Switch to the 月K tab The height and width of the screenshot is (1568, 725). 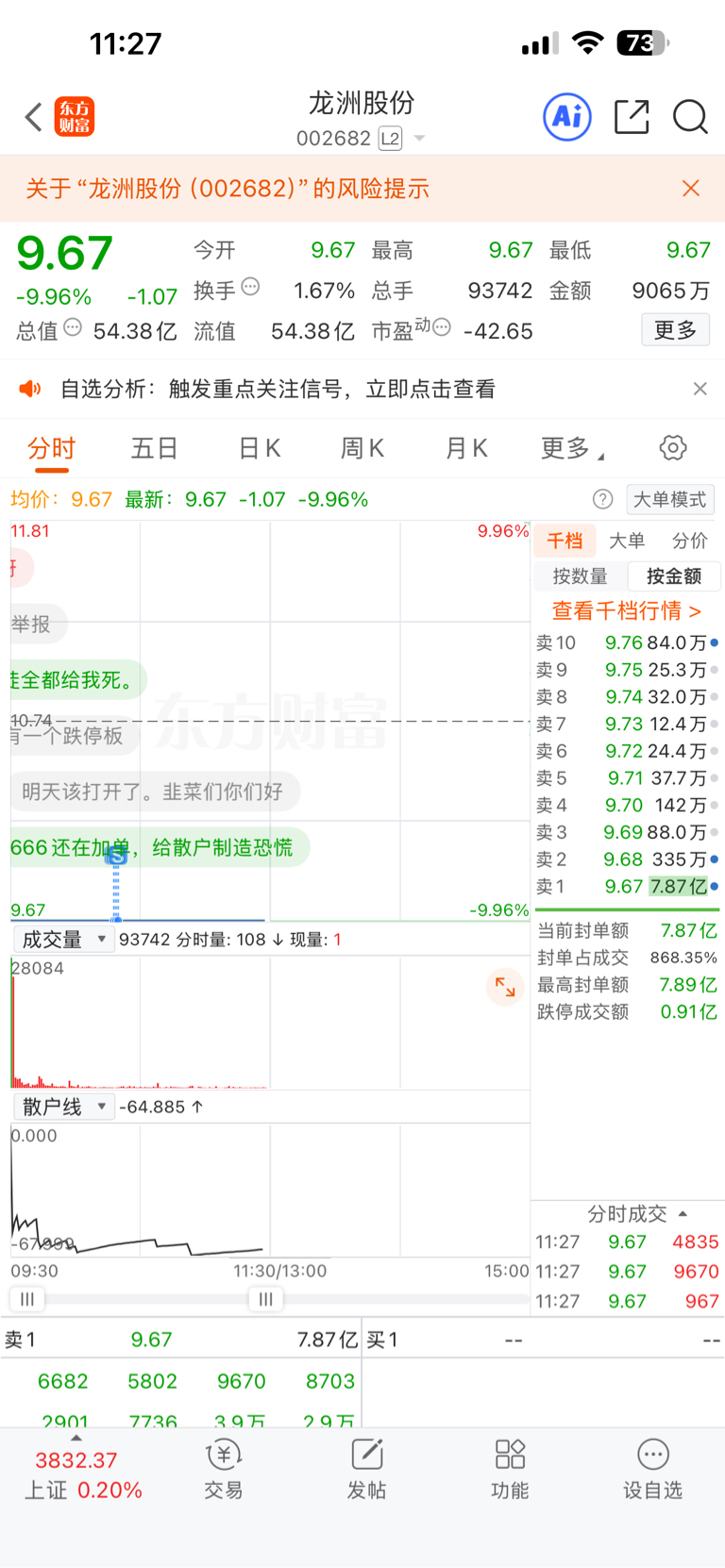(x=466, y=448)
